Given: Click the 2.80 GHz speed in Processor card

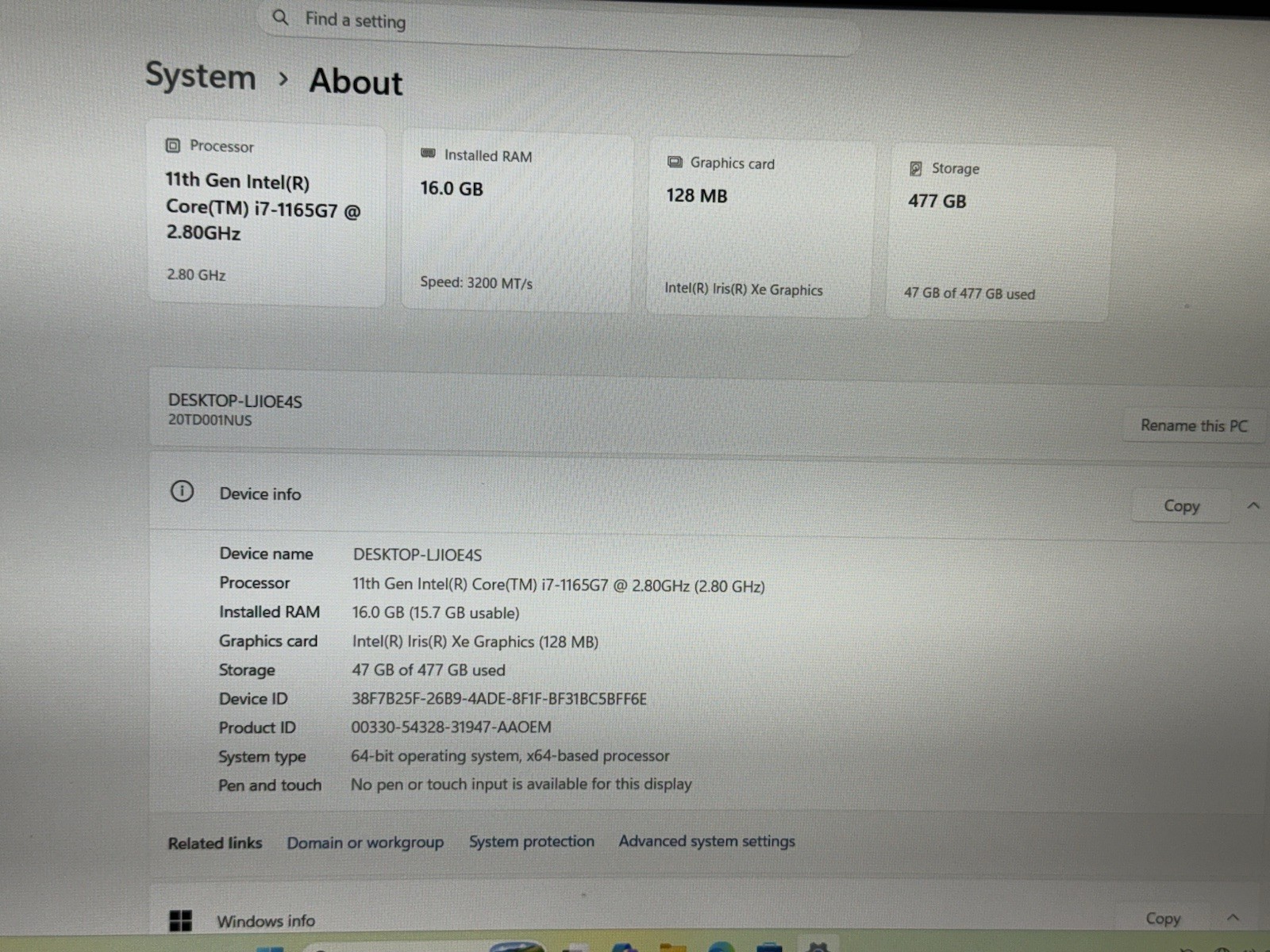Looking at the screenshot, I should tap(195, 274).
